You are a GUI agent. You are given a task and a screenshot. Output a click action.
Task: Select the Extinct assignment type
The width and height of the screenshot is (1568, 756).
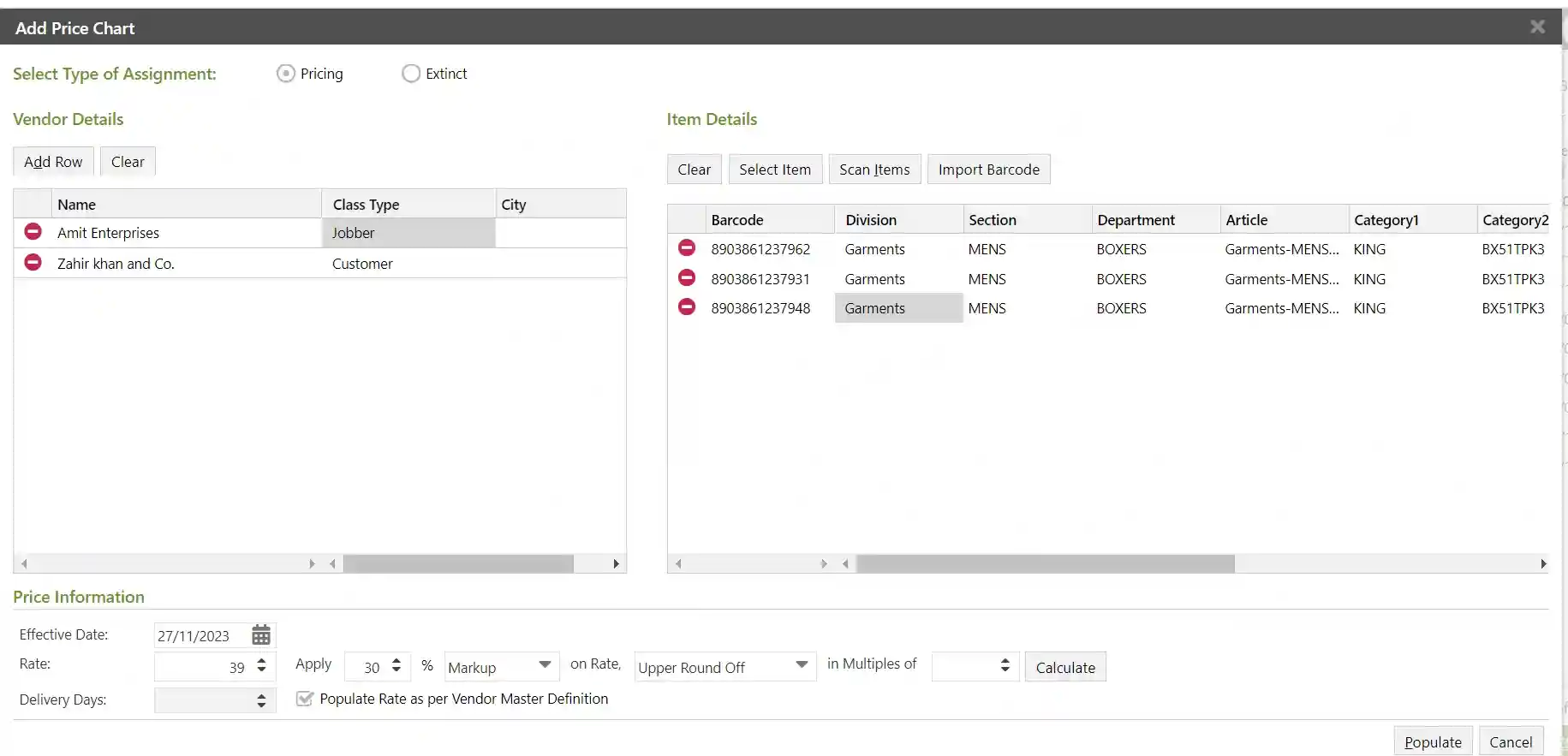pos(411,74)
